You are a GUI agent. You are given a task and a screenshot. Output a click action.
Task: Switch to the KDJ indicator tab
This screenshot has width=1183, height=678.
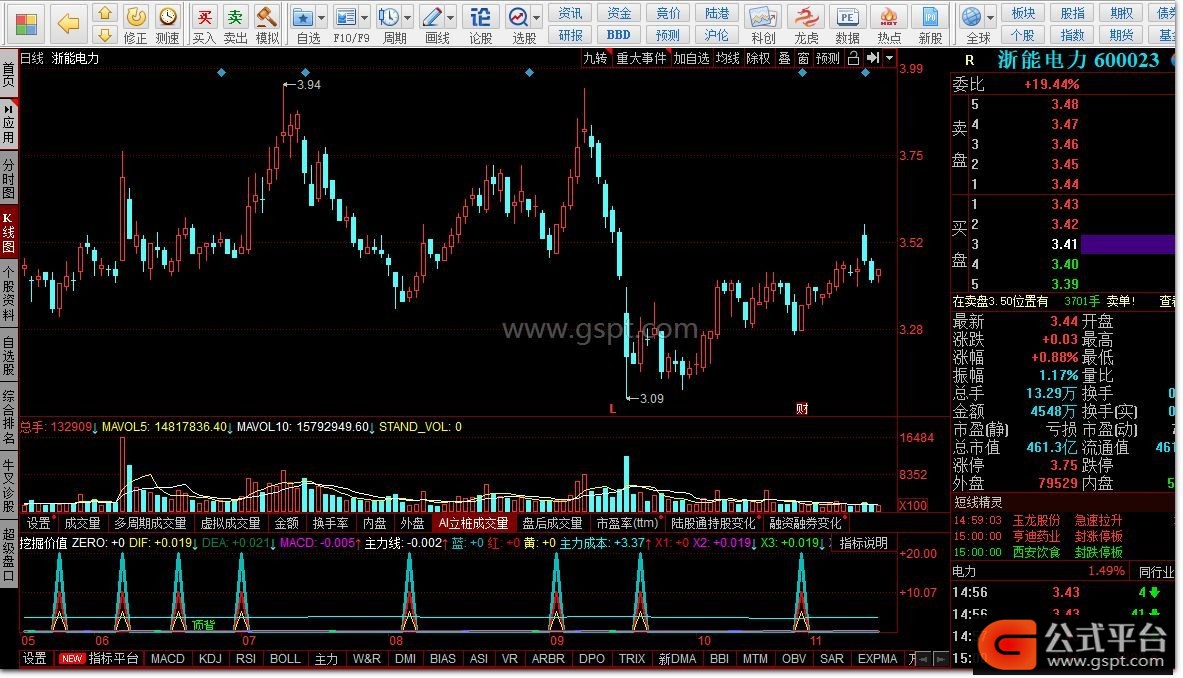point(210,658)
